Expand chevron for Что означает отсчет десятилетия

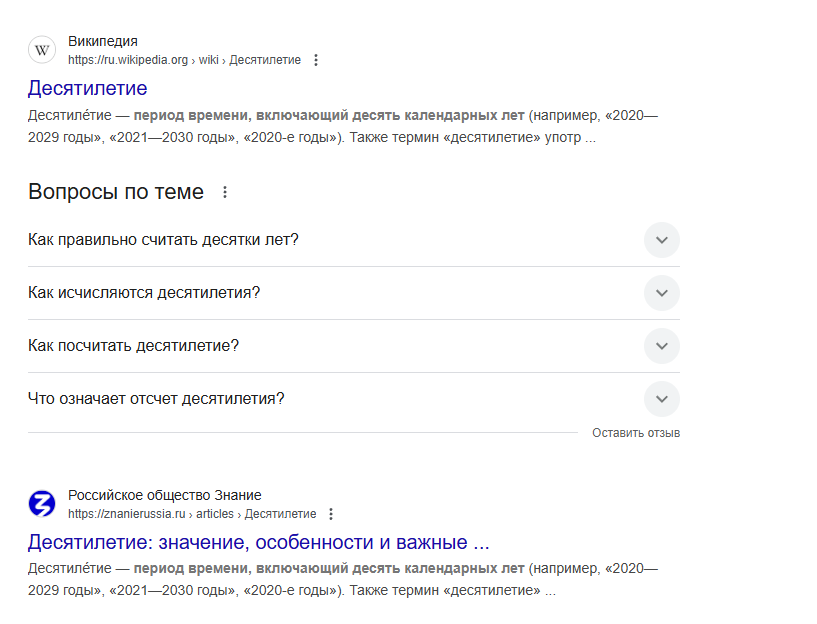[x=662, y=399]
